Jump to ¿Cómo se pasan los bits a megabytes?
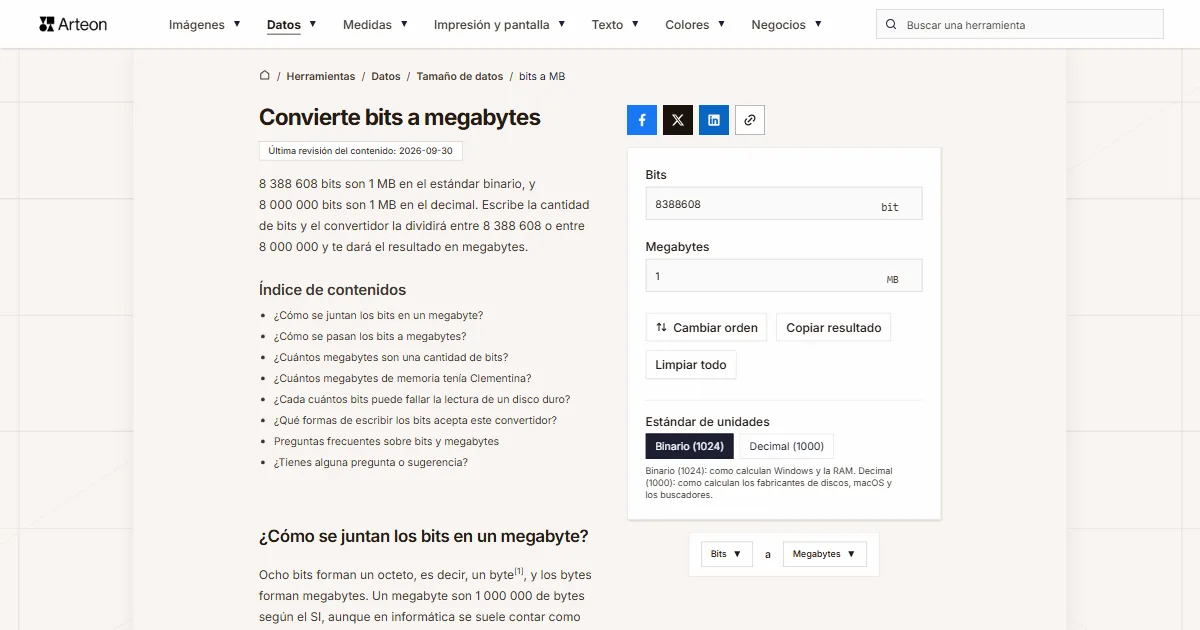The width and height of the screenshot is (1200, 630). click(370, 336)
